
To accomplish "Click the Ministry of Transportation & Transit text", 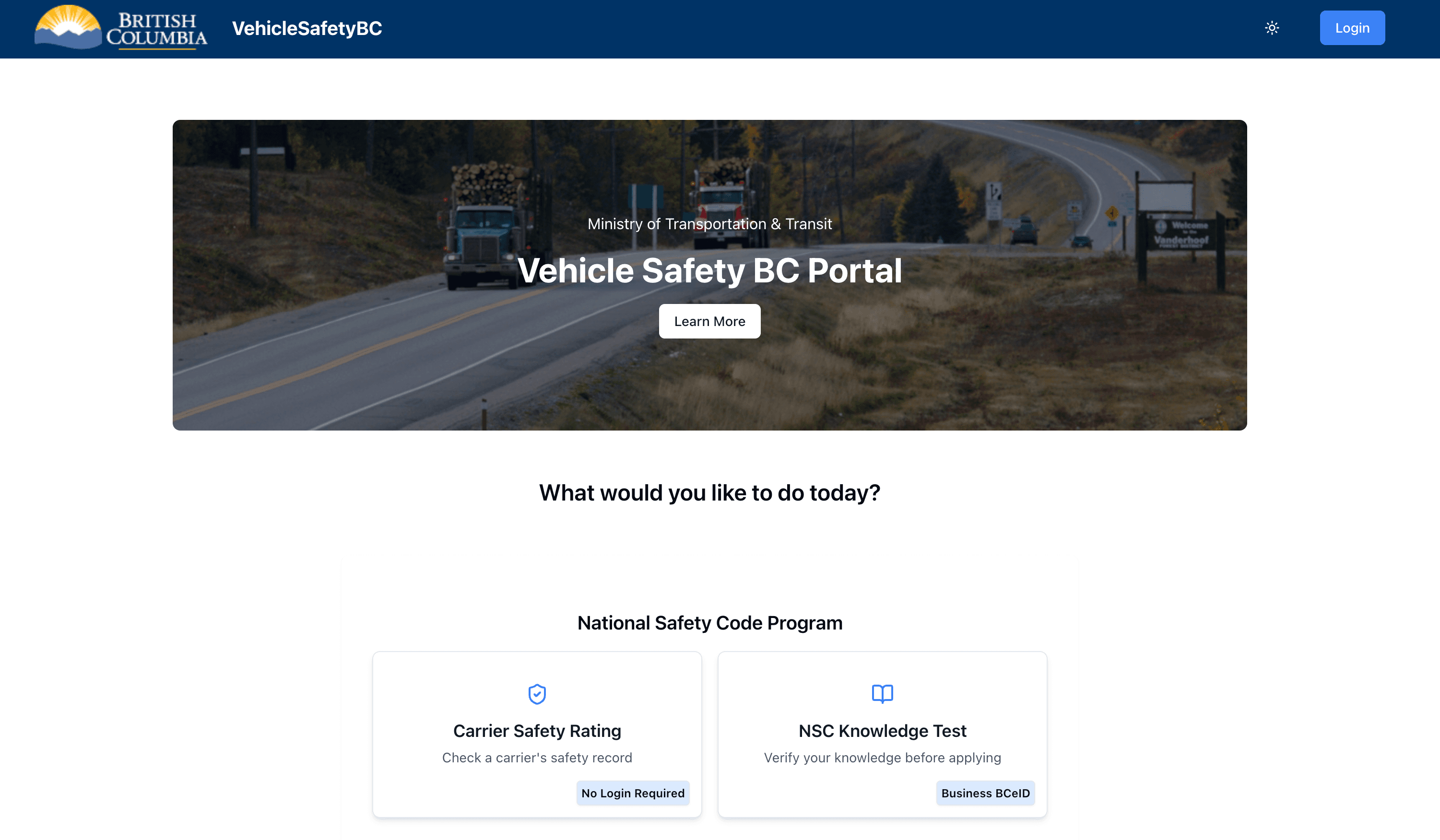I will (x=709, y=224).
